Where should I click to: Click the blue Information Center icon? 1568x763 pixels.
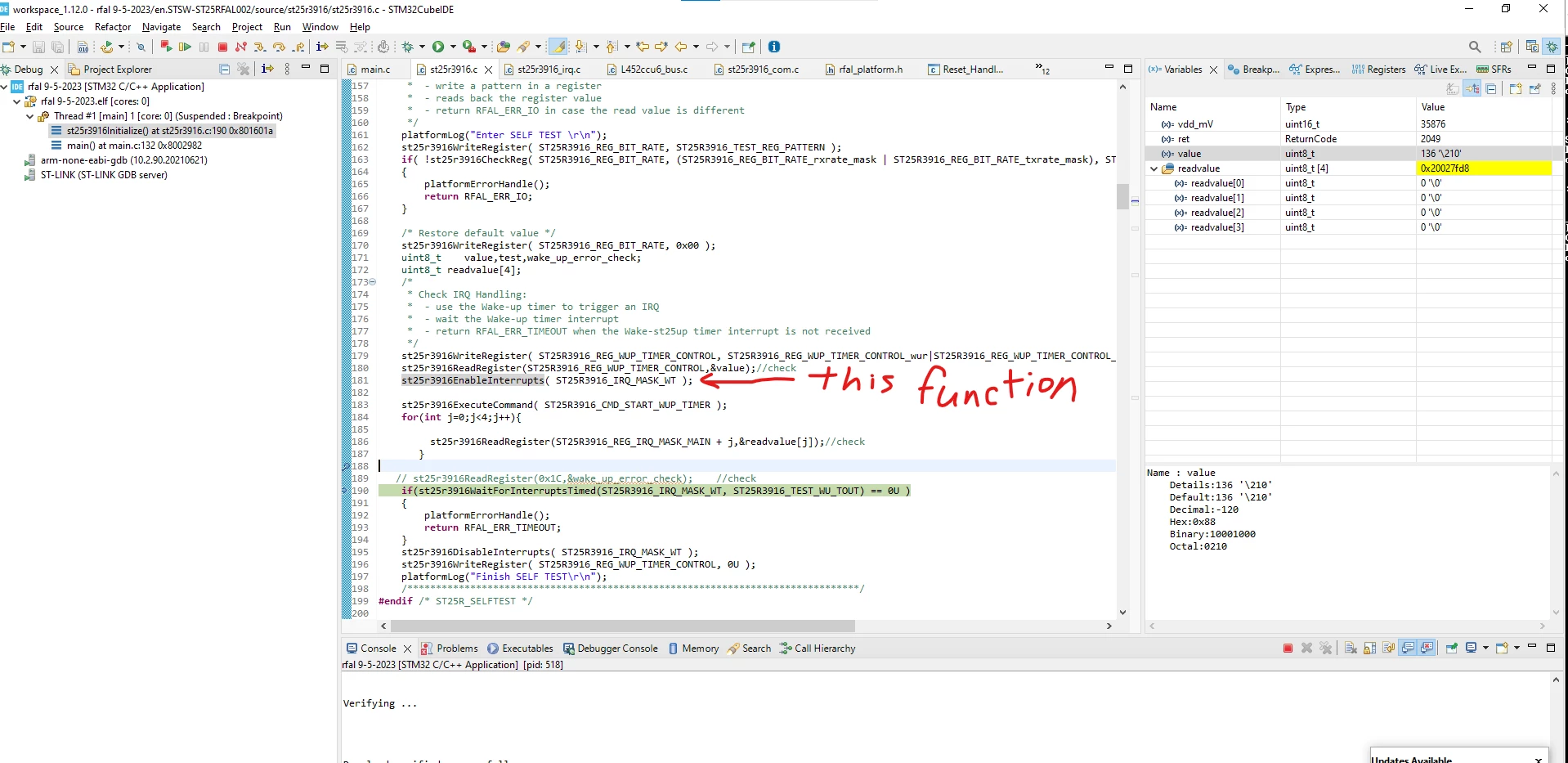[774, 47]
